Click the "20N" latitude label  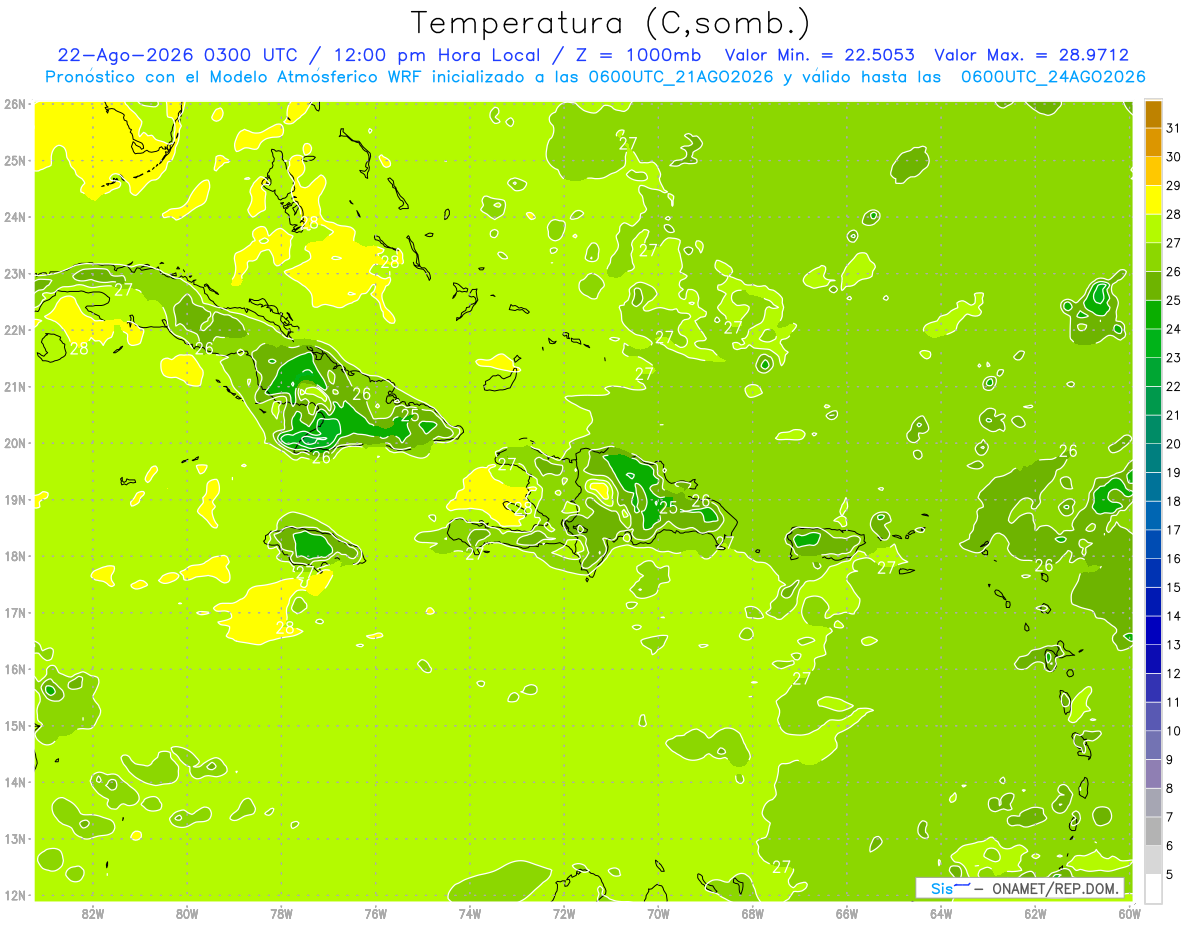coord(15,443)
